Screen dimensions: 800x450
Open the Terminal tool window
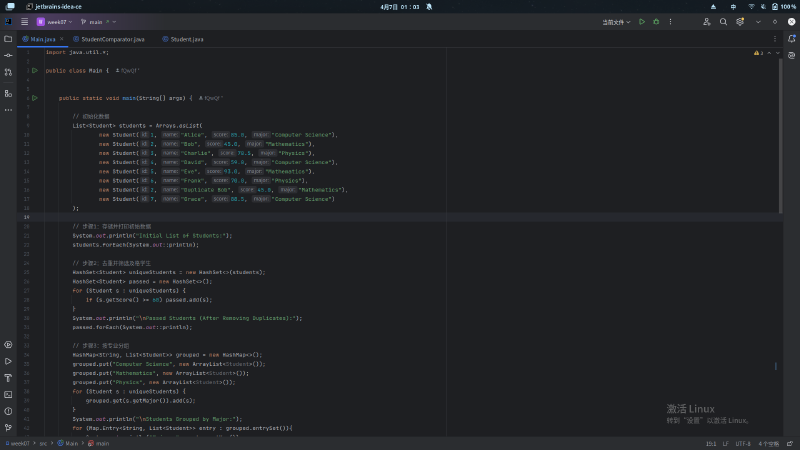coord(8,394)
